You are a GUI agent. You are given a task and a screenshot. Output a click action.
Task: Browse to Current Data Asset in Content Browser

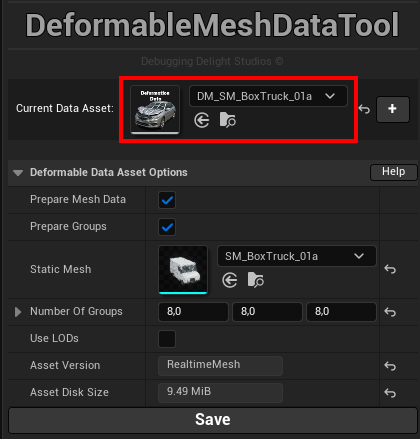point(228,120)
